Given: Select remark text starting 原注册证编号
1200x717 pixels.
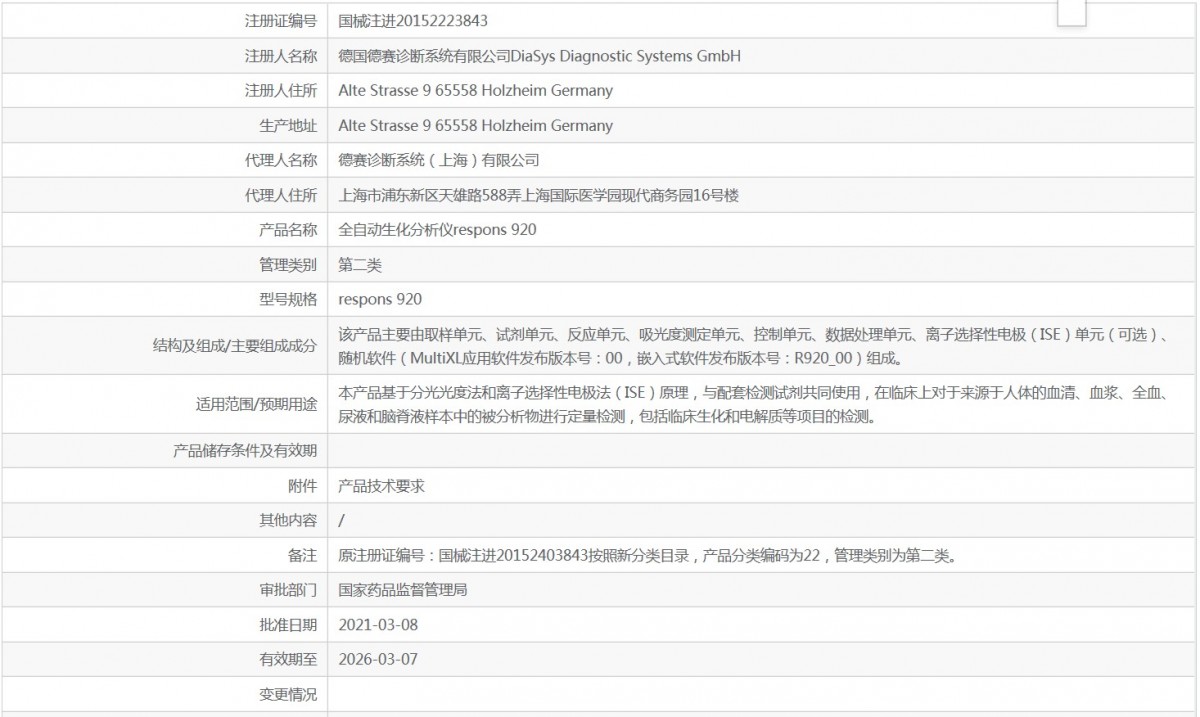Looking at the screenshot, I should click(648, 555).
